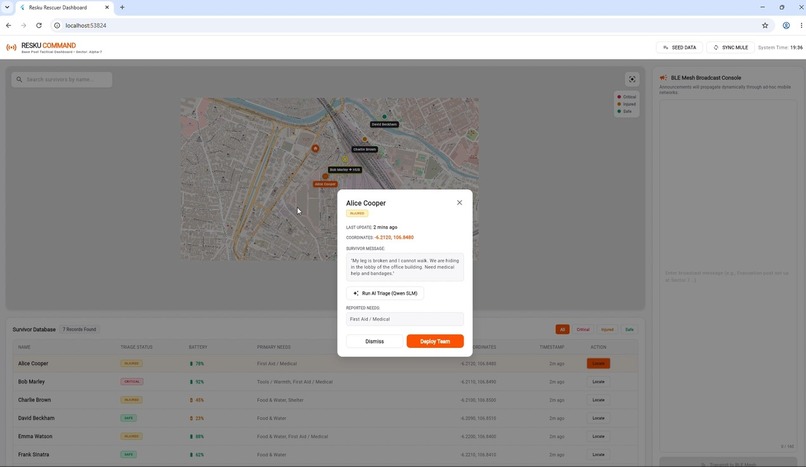Viewport: 806px width, 467px height.
Task: Click Alice Cooper's 78% battery indicator
Action: 197,363
